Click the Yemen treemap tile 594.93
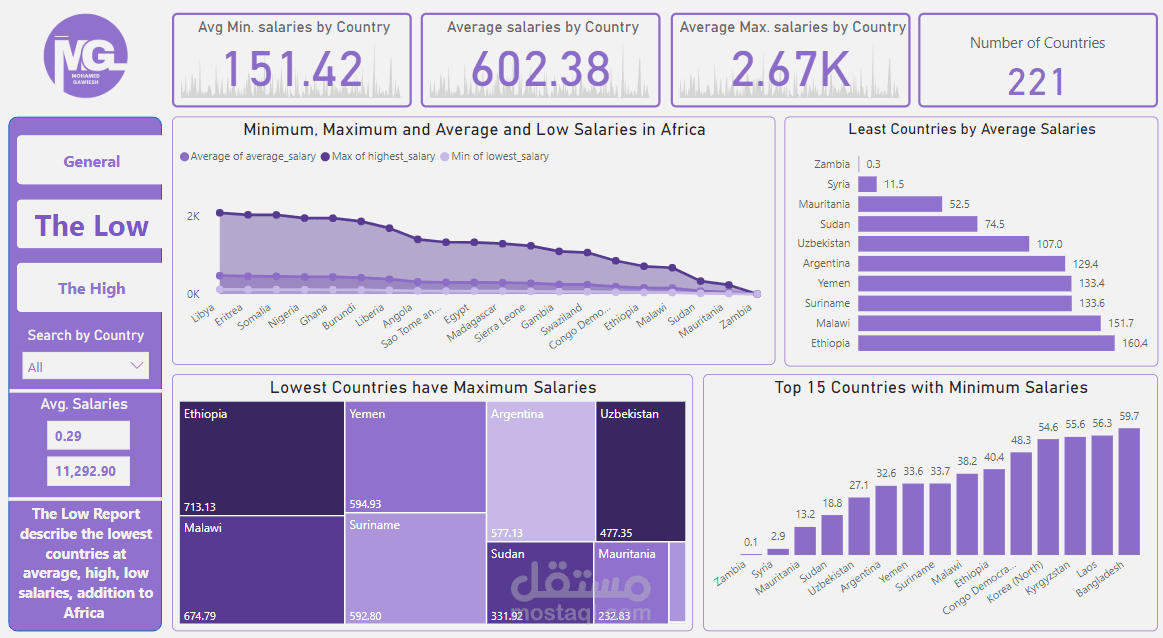Viewport: 1163px width, 638px height. point(415,457)
